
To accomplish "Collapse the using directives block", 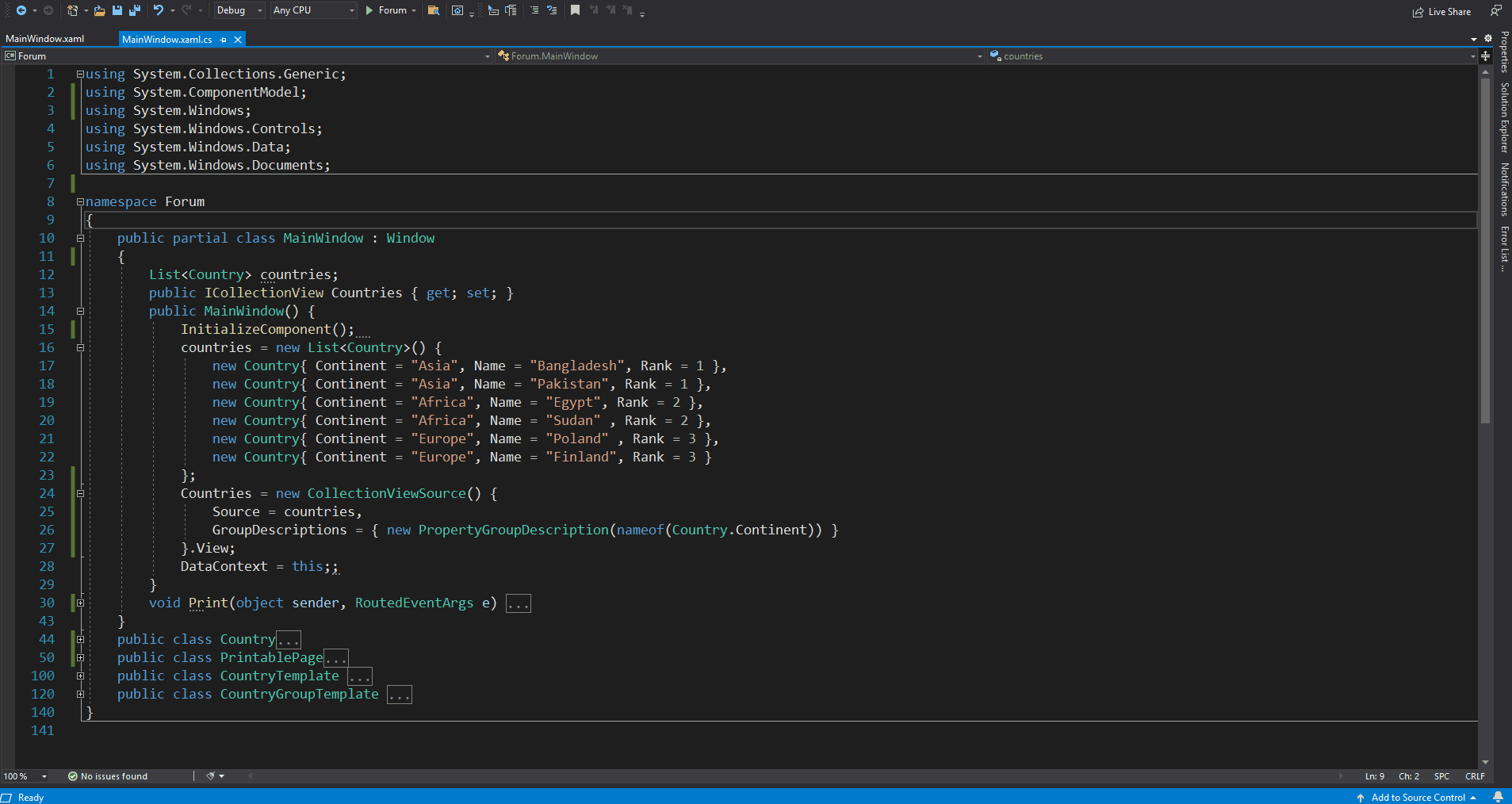I will click(x=80, y=74).
